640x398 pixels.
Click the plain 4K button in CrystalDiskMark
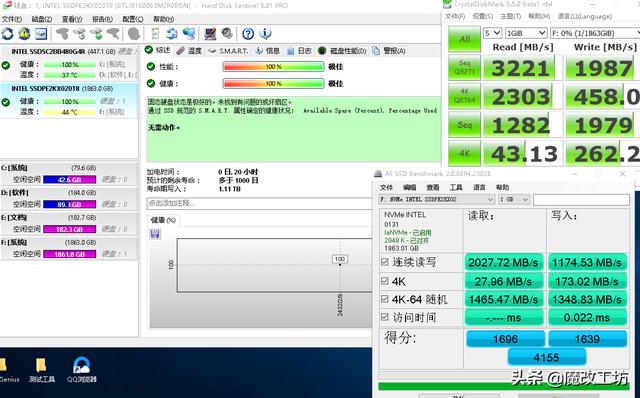[x=464, y=153]
